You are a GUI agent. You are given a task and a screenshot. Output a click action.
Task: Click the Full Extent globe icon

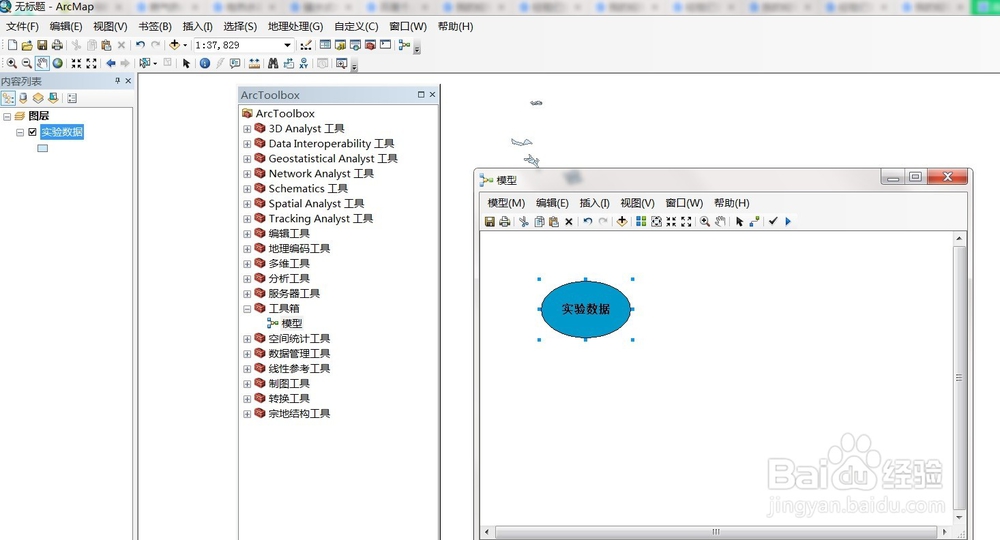[x=58, y=63]
